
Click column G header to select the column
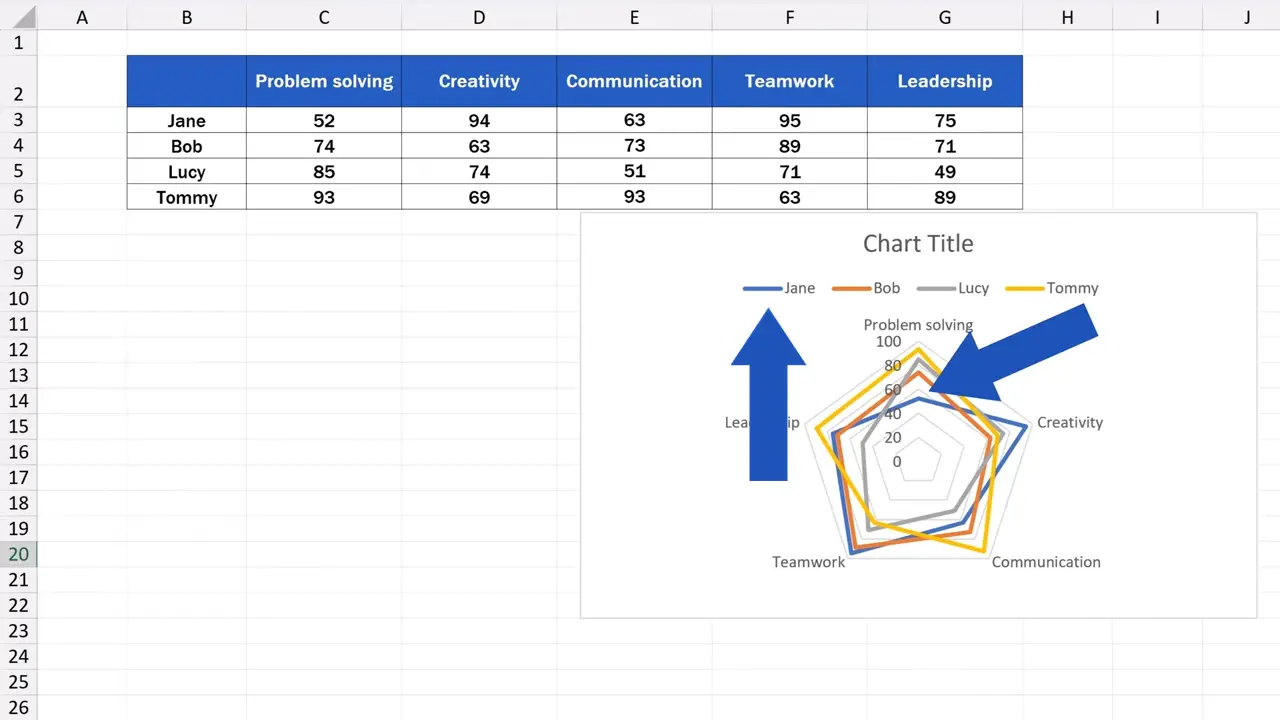[x=944, y=17]
